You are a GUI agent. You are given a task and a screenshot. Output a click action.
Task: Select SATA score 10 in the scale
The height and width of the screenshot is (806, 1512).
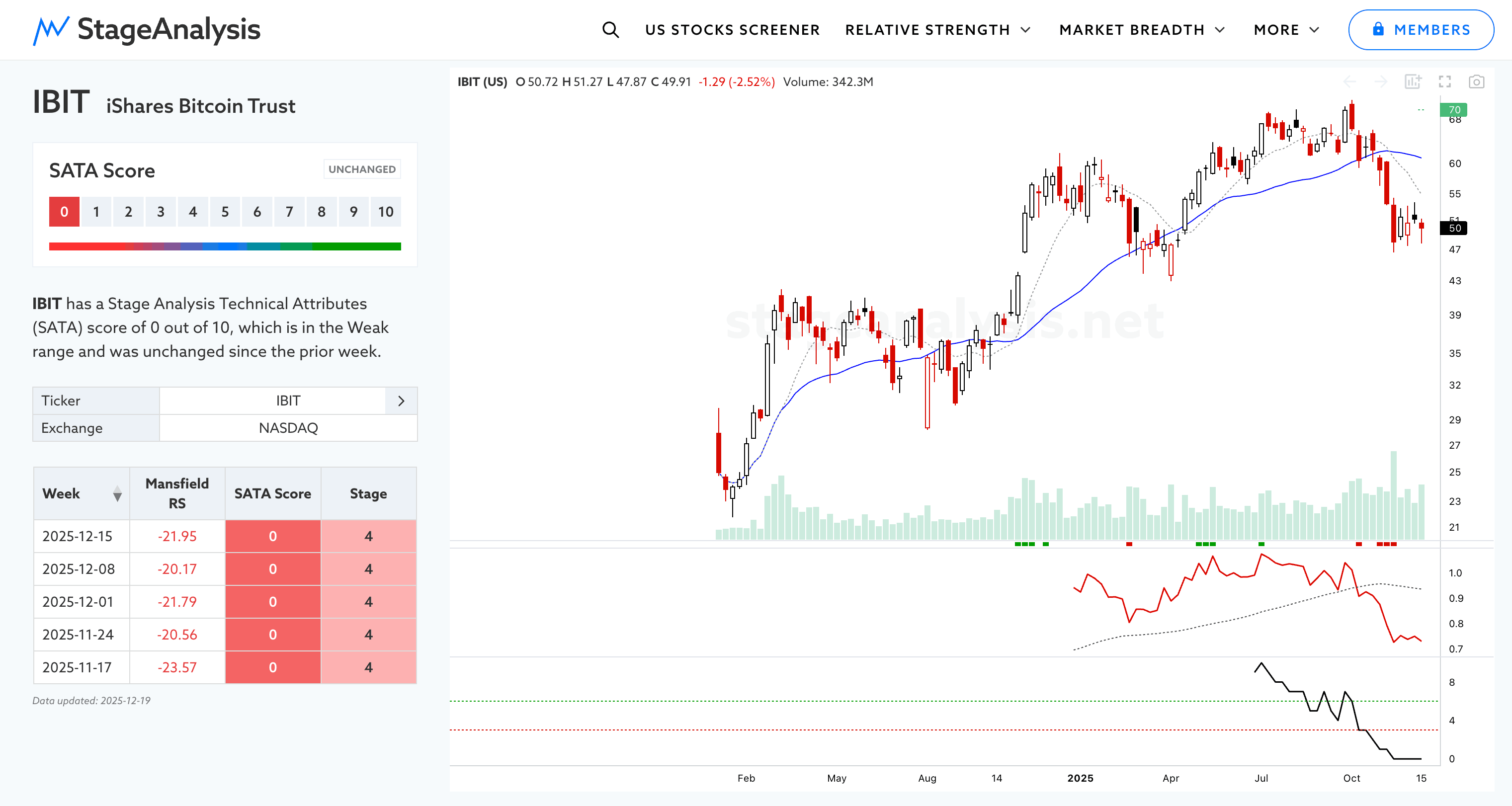386,212
